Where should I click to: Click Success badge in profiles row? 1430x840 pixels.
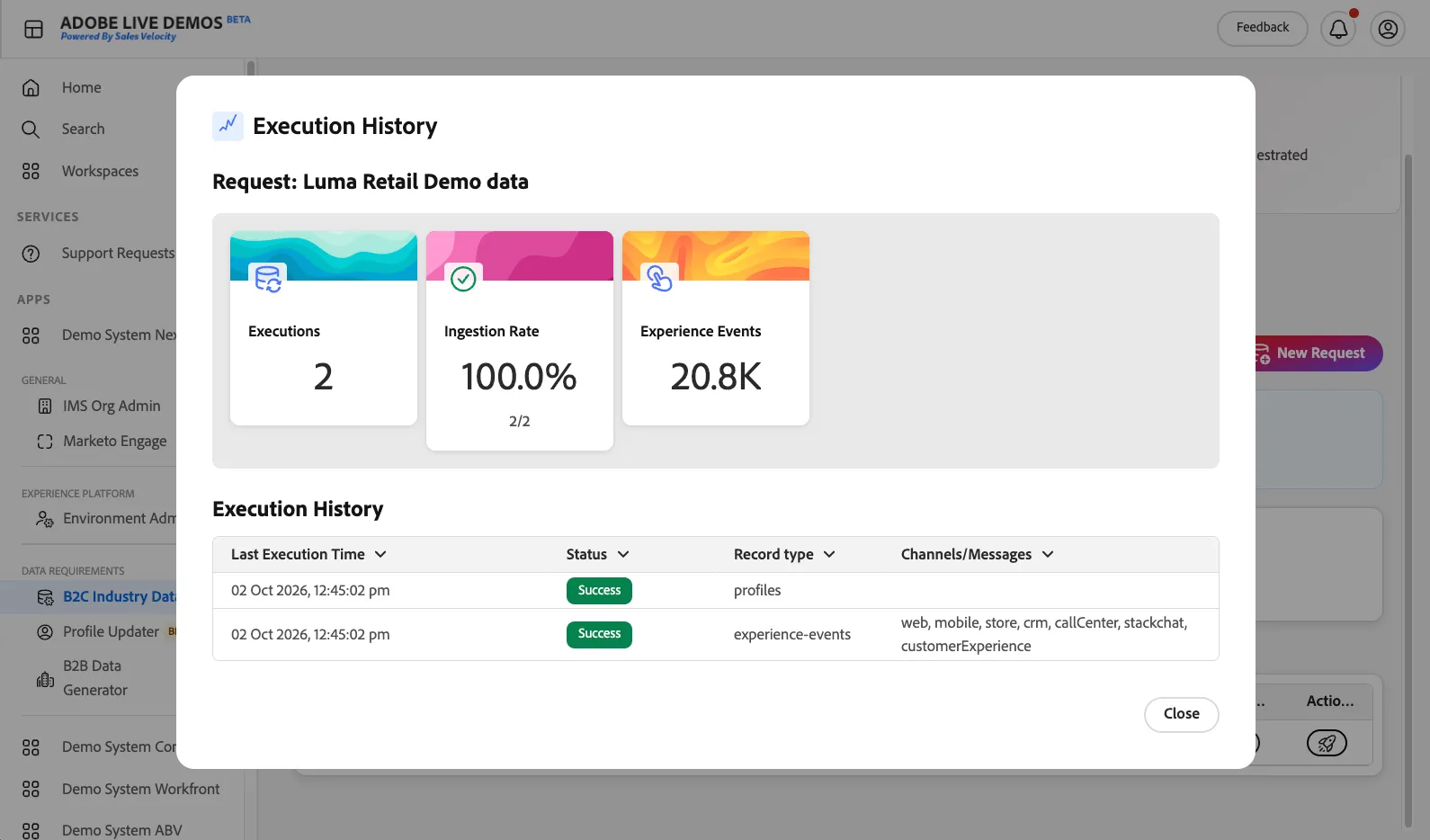point(599,590)
